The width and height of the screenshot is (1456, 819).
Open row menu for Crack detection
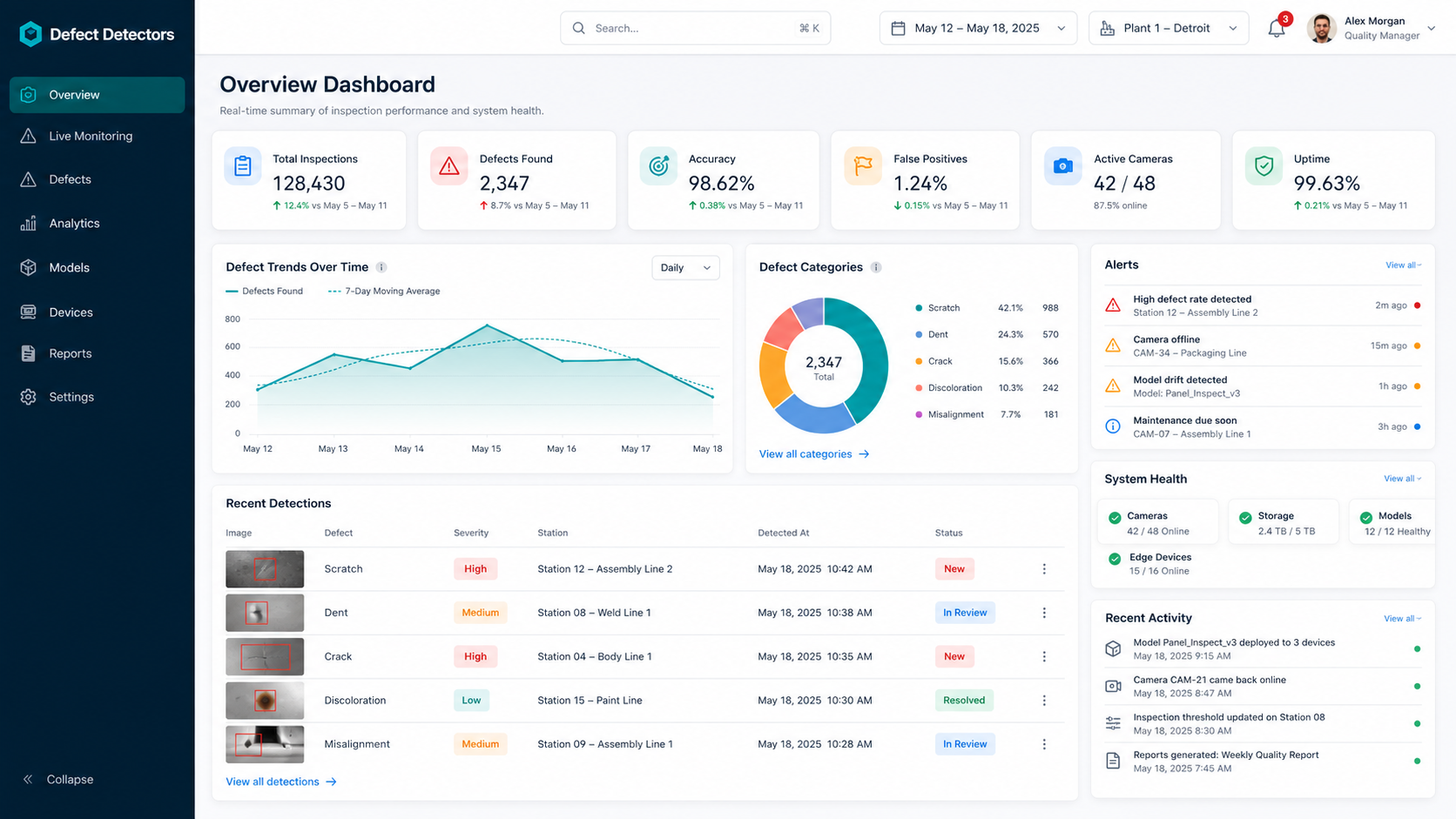click(x=1044, y=656)
